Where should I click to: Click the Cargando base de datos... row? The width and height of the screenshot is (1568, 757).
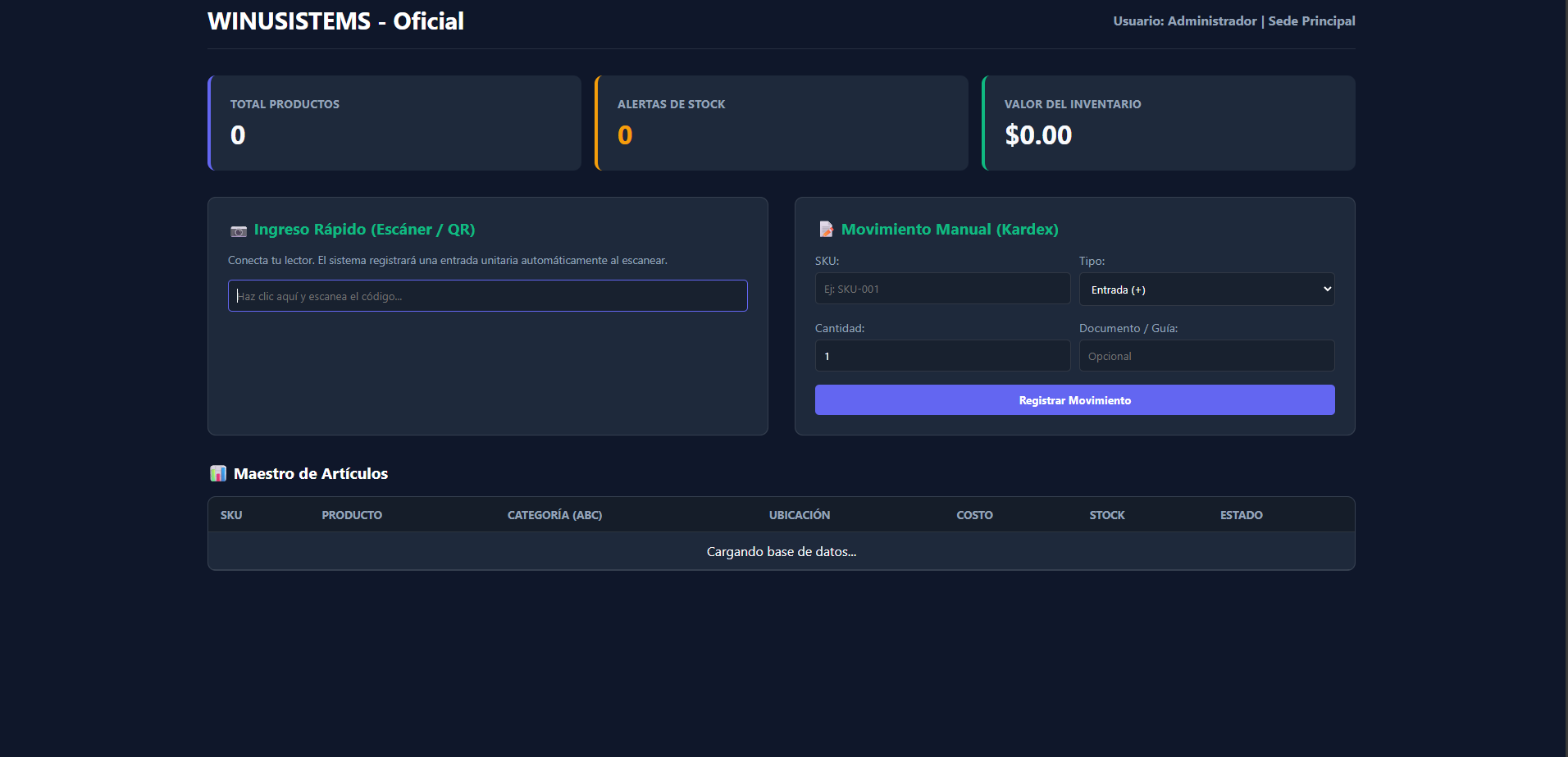(782, 551)
